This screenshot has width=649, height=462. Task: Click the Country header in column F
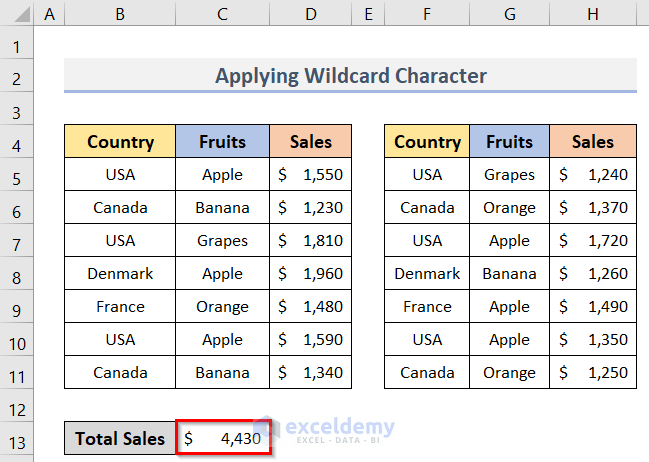tap(427, 142)
